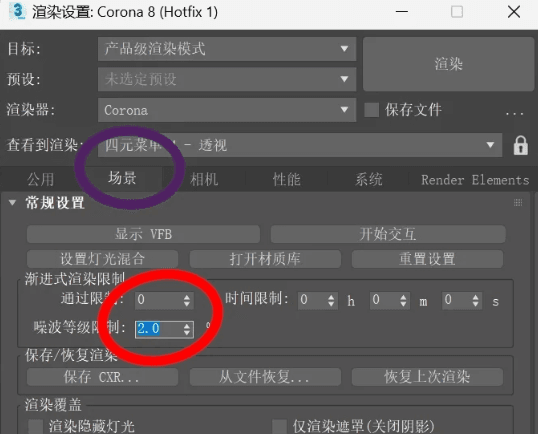Image resolution: width=538 pixels, height=434 pixels.
Task: Click the 从文件恢复... button
Action: point(265,377)
